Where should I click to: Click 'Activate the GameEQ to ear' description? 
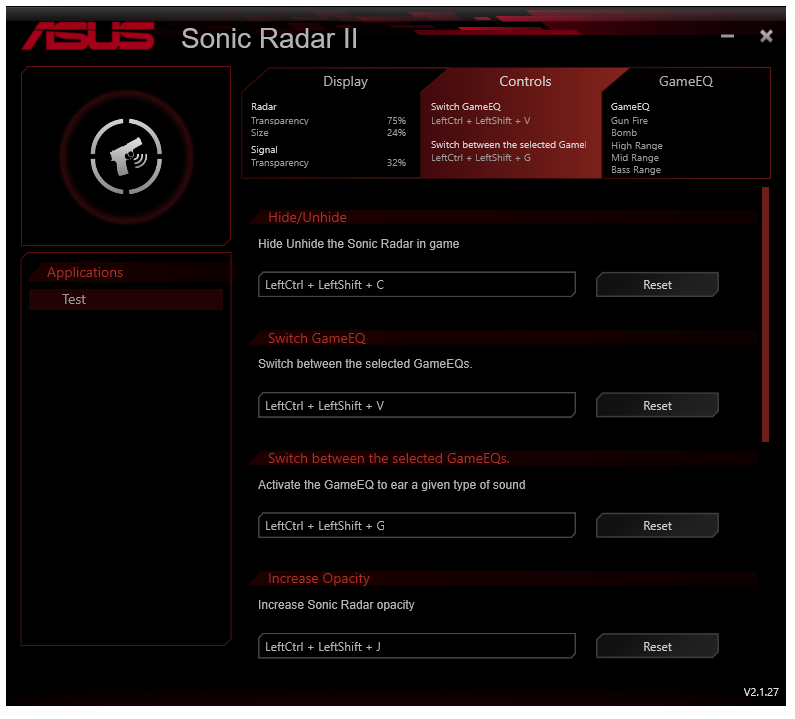[x=391, y=485]
